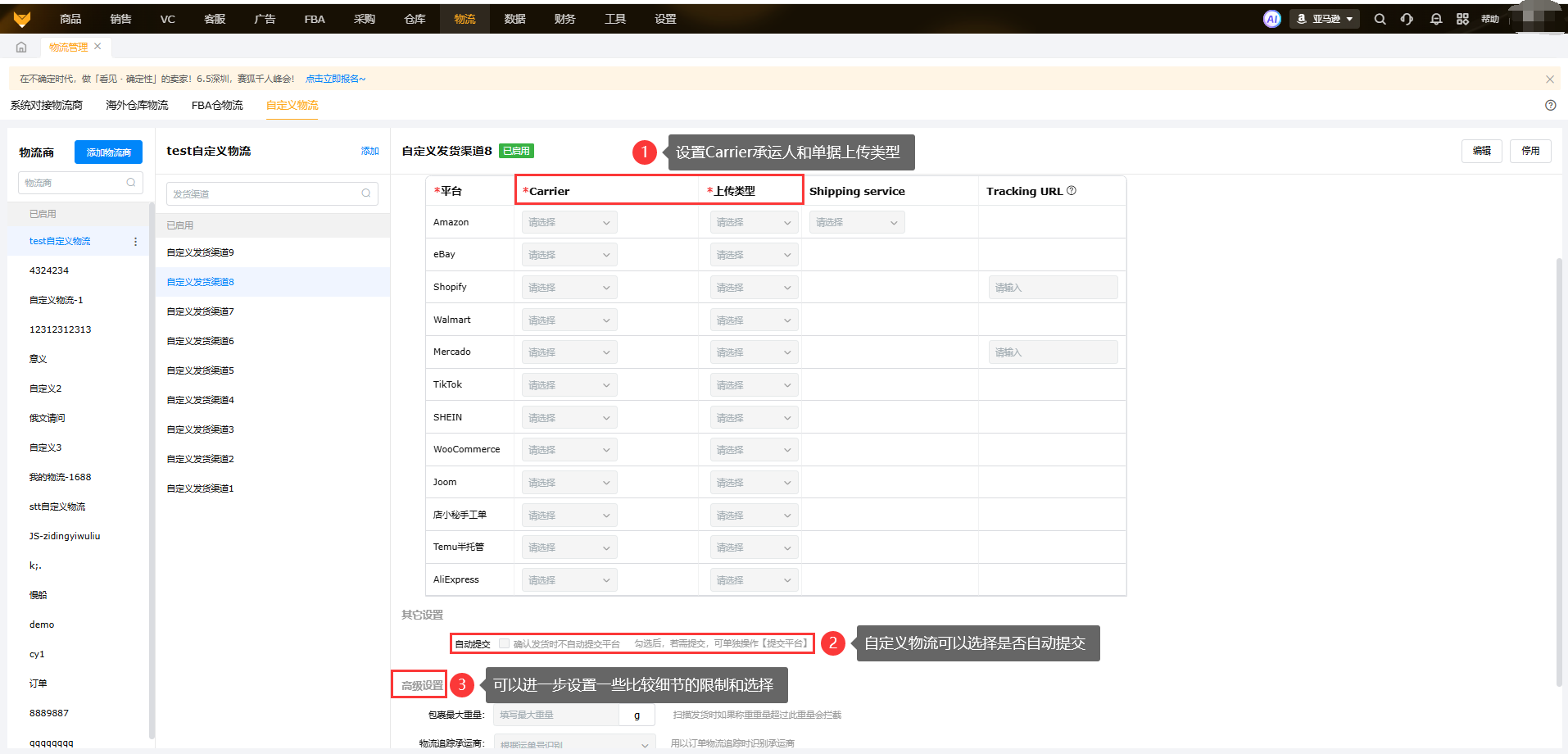The image size is (1568, 754).
Task: Open customer support headset icon
Action: (x=1407, y=19)
